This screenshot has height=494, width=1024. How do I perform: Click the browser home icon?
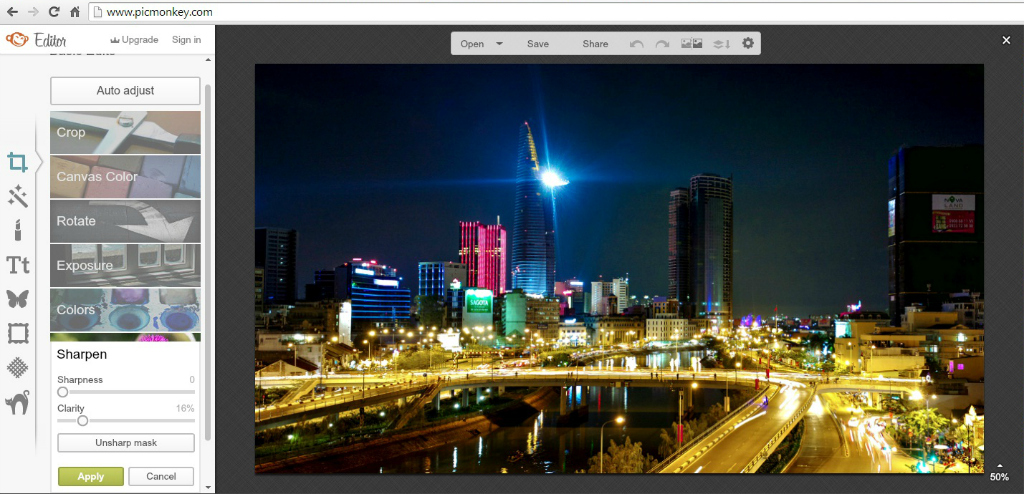coord(75,12)
